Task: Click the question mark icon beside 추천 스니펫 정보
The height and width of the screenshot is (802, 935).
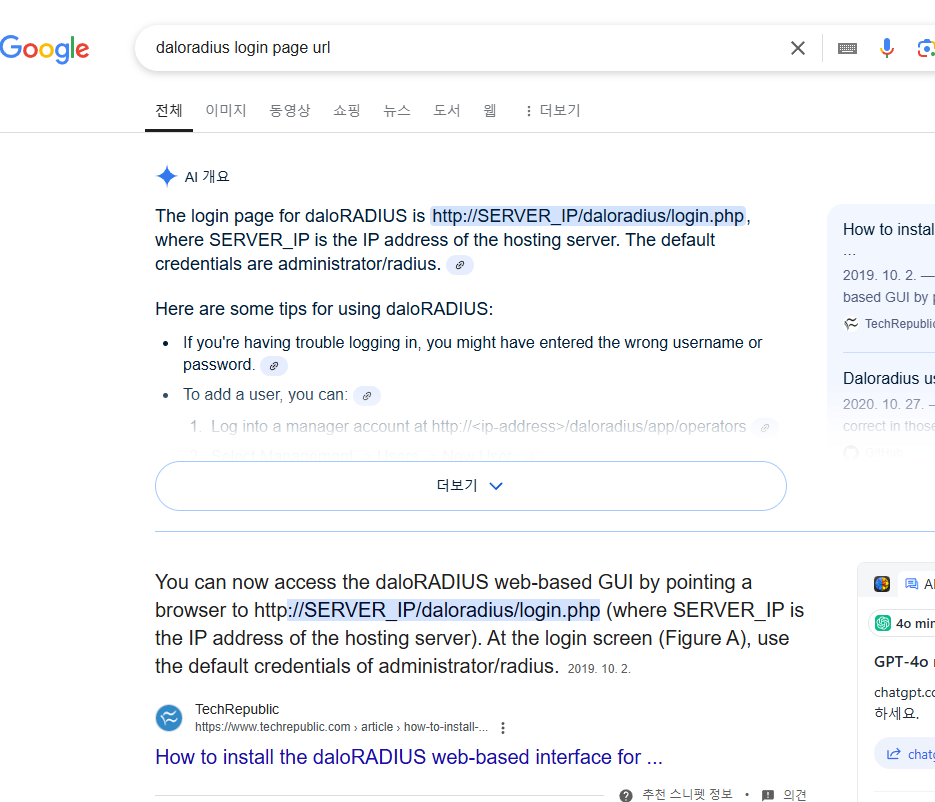Action: point(626,795)
